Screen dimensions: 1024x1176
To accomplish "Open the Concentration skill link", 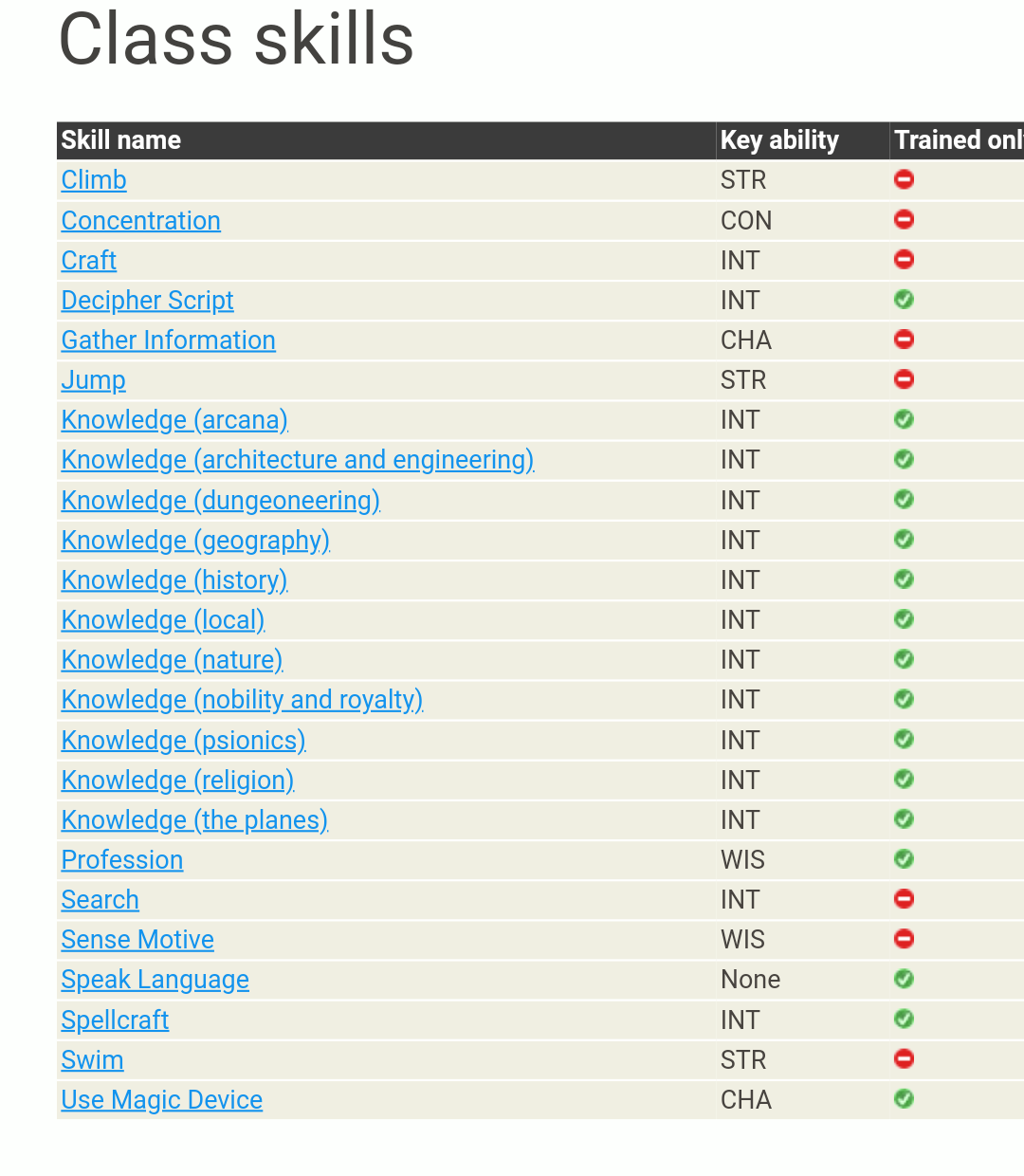I will [x=140, y=220].
